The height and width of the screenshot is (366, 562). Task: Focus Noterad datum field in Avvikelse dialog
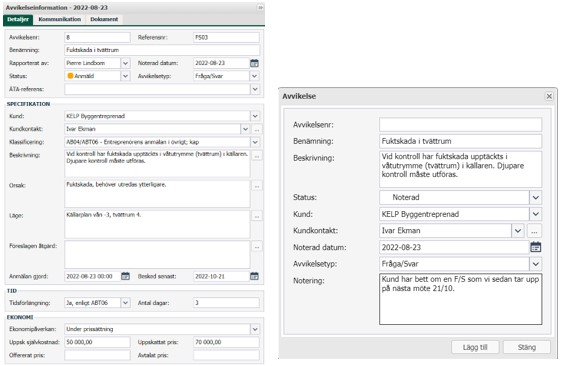tap(454, 247)
